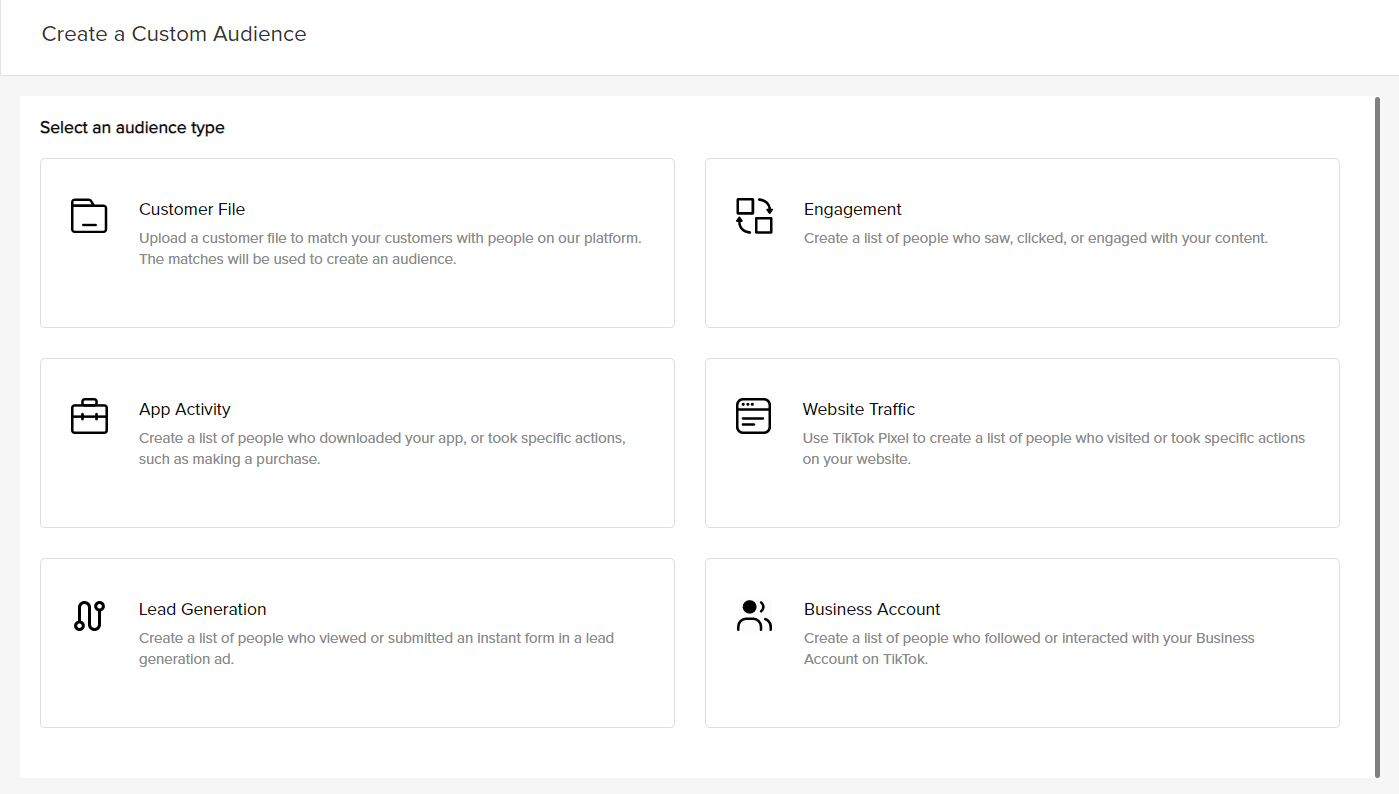
Task: Select the Customer File heading
Action: pos(192,209)
